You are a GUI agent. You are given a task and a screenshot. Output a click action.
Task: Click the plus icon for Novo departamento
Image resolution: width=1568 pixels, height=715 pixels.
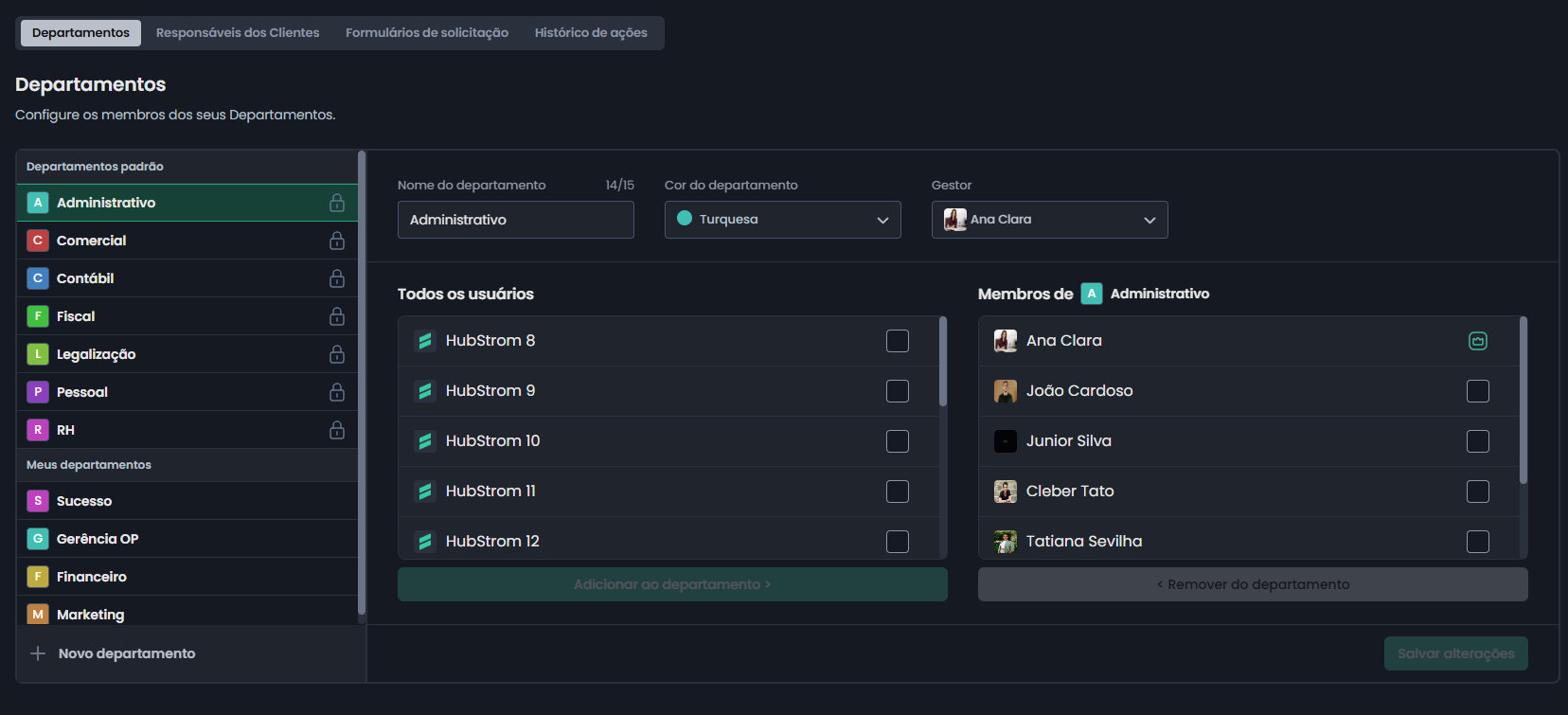tap(38, 653)
